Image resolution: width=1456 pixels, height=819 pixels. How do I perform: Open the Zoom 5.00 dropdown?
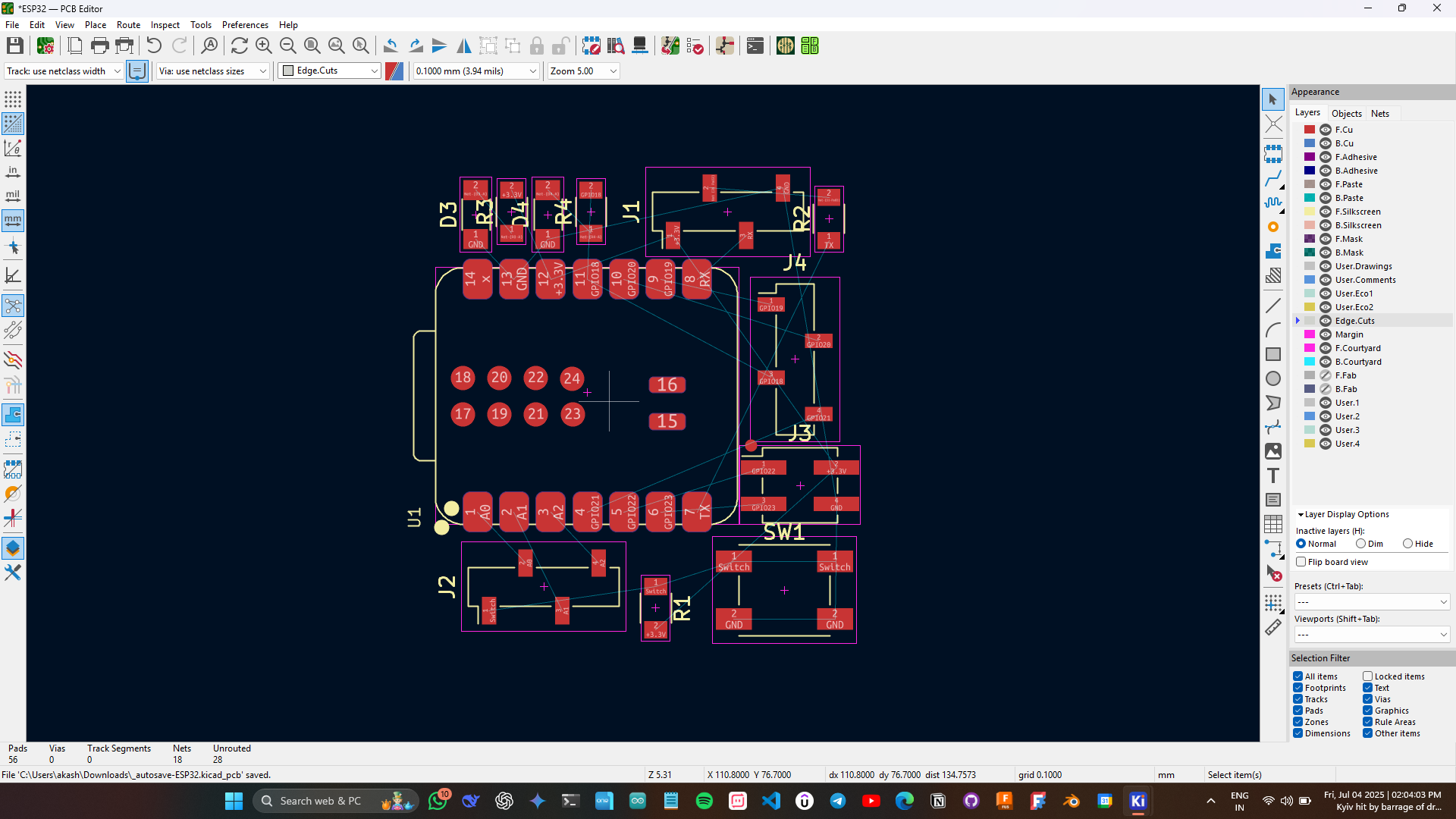[x=583, y=71]
